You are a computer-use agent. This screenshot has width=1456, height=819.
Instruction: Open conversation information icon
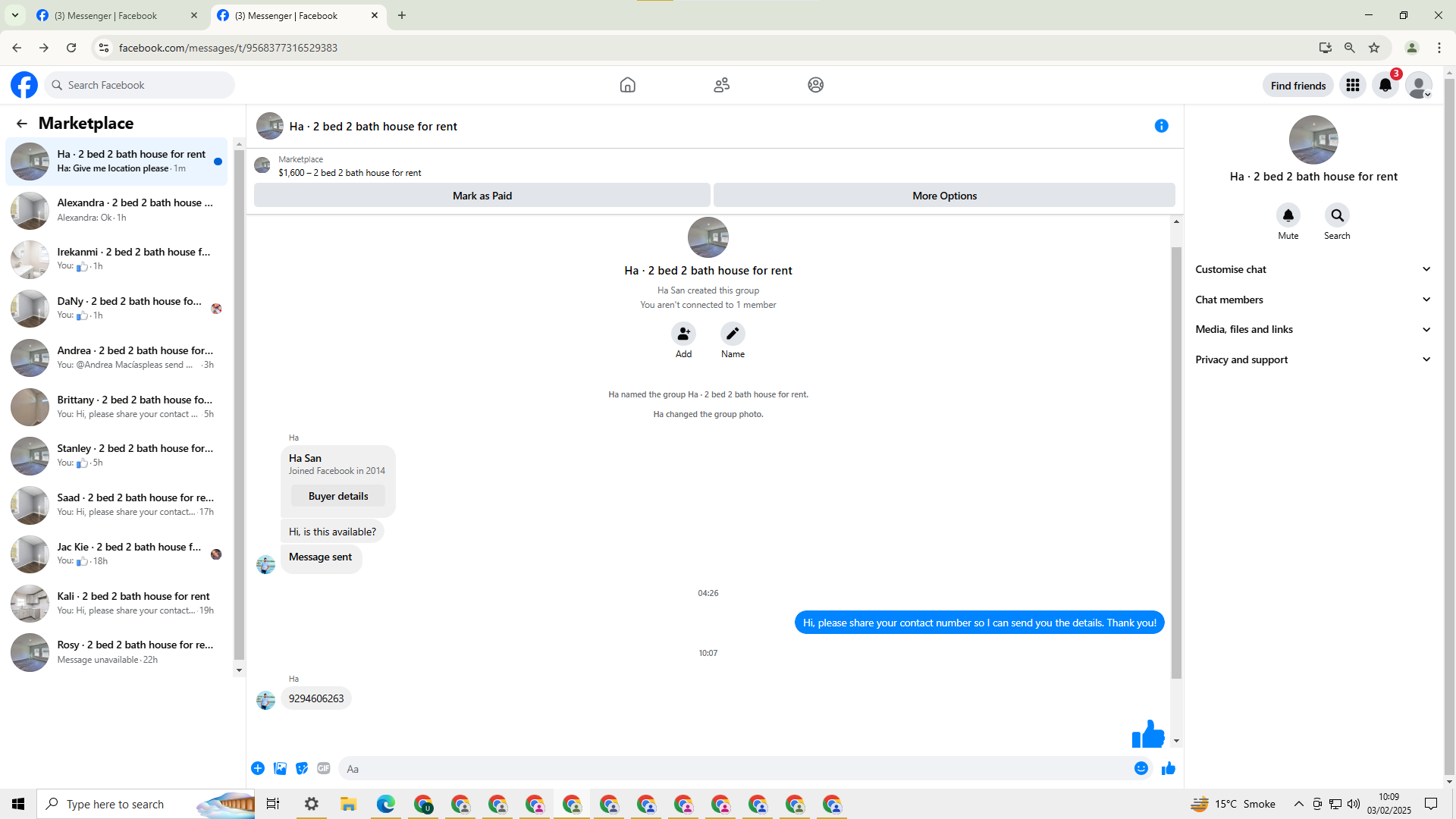pos(1162,126)
